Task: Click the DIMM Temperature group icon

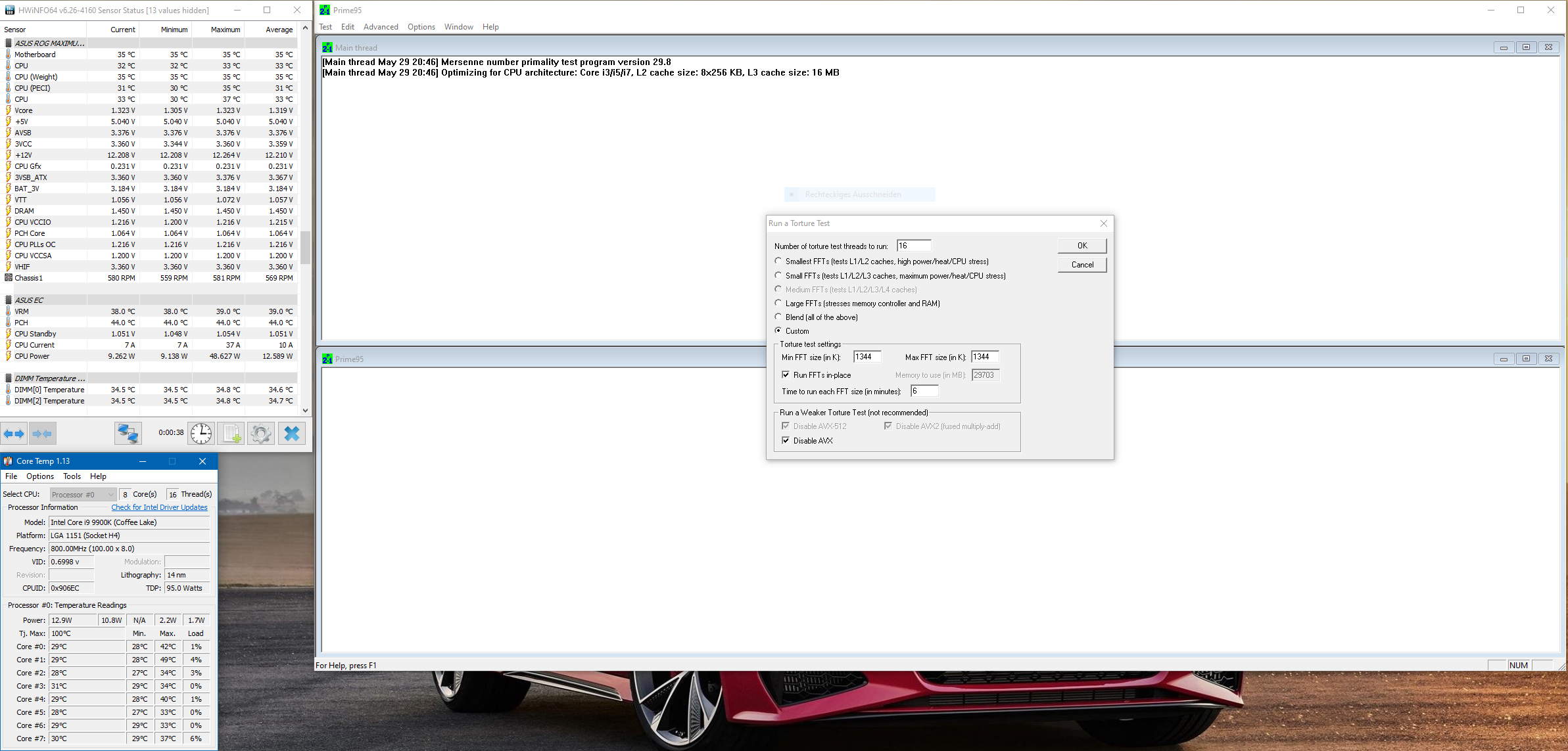Action: [9, 378]
